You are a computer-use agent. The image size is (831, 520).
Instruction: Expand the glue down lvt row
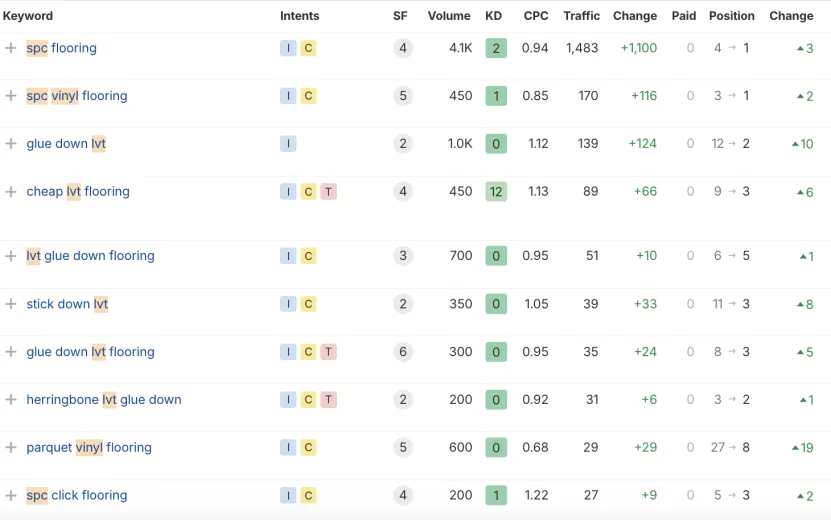[x=11, y=144]
